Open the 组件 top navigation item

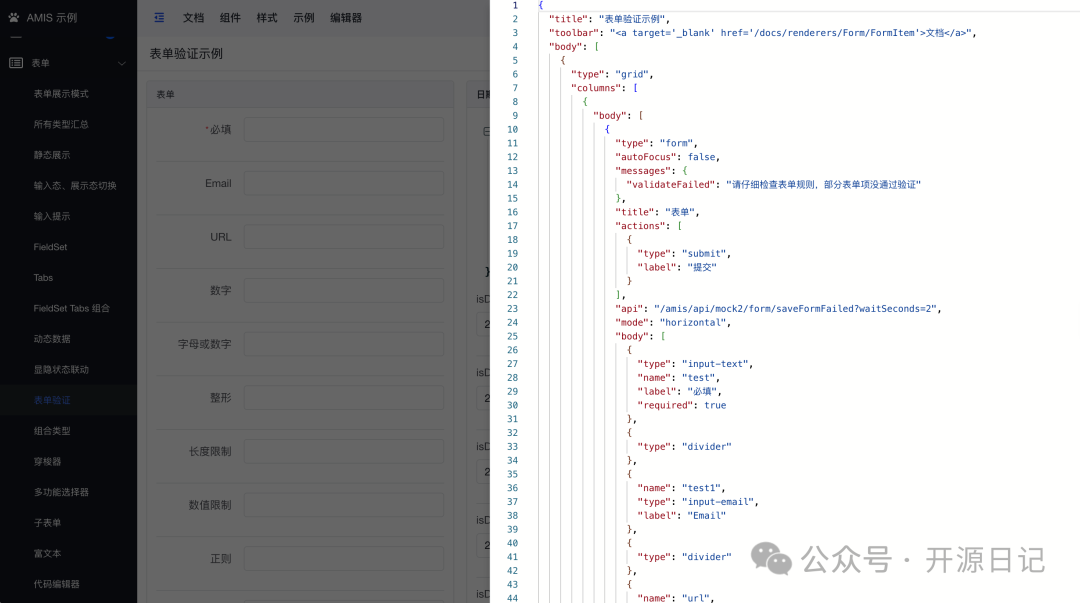(x=230, y=18)
